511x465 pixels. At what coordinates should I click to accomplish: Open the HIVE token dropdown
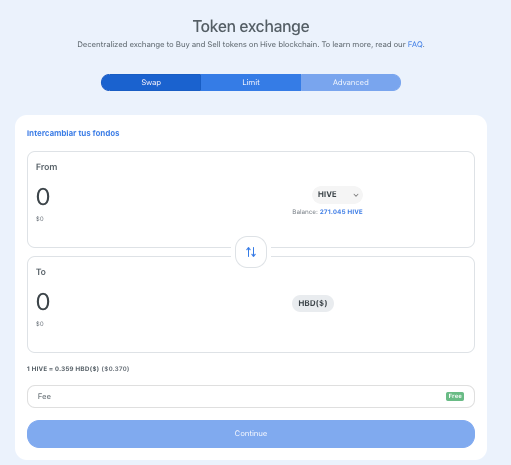(x=337, y=195)
